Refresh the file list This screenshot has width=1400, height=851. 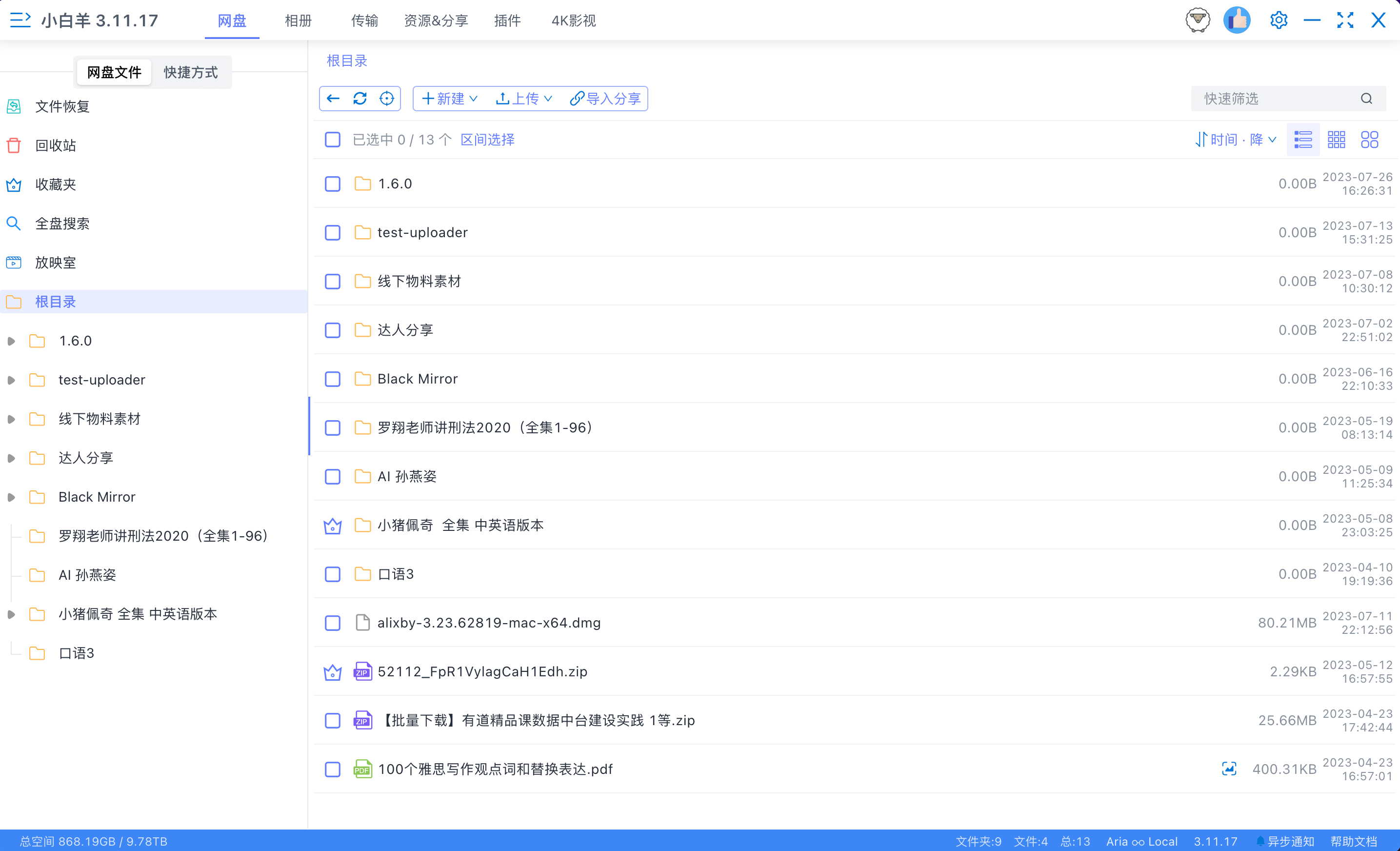point(360,99)
